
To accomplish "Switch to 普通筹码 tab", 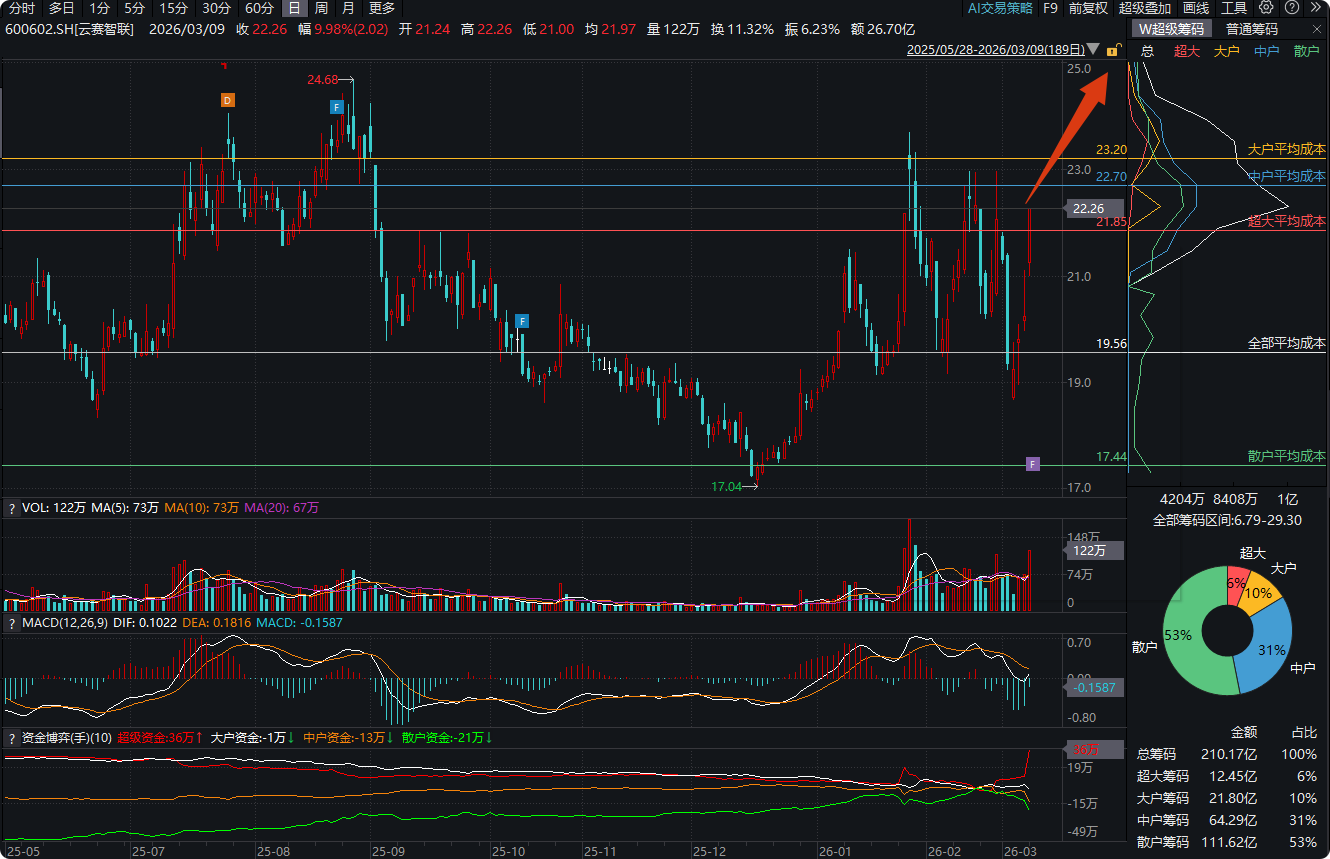I will click(1252, 29).
